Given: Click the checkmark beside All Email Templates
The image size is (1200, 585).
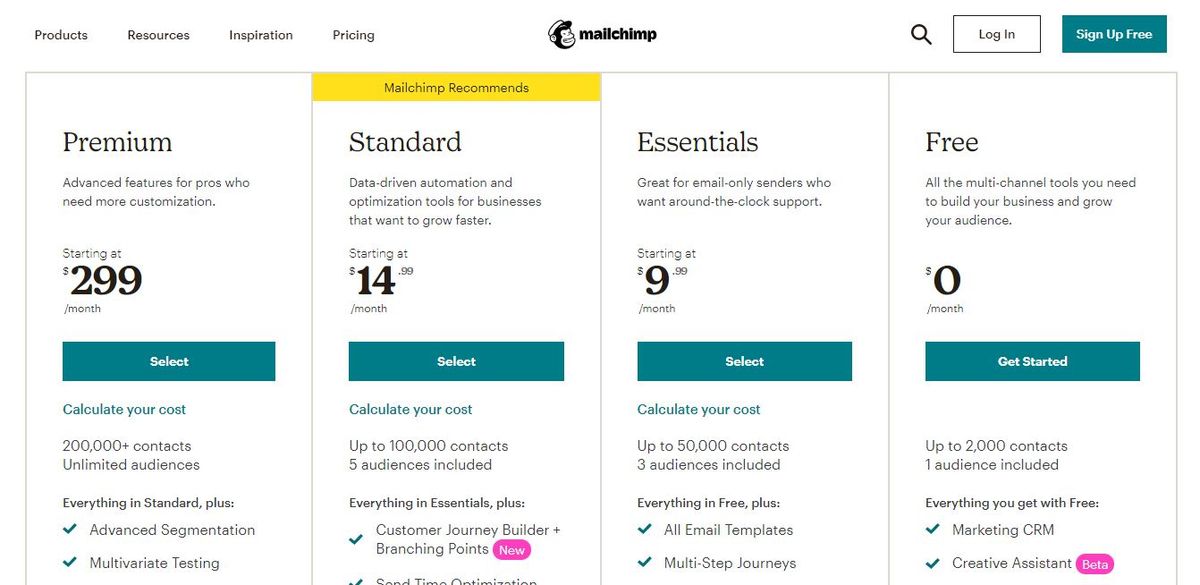Looking at the screenshot, I should click(646, 529).
